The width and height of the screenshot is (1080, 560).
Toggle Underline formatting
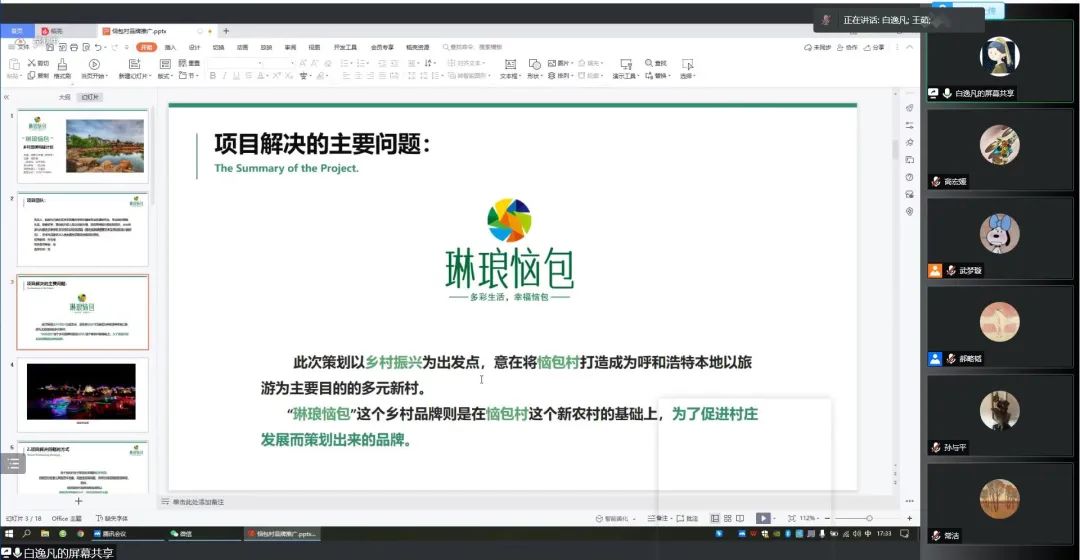(x=236, y=75)
